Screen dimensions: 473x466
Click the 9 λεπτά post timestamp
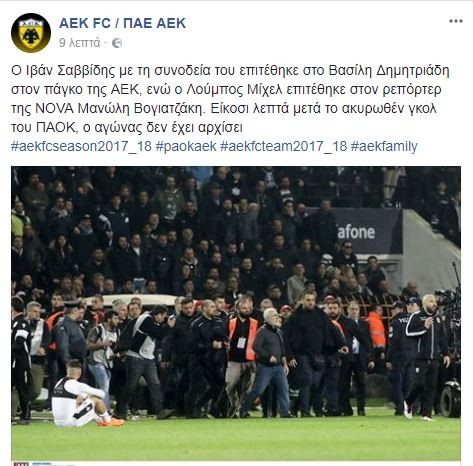coord(79,43)
